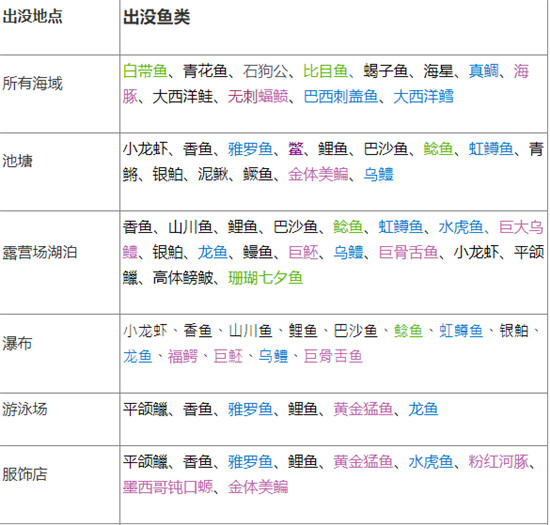The height and width of the screenshot is (525, 550).
Task: Click the 石狗公 fish name
Action: pos(265,71)
